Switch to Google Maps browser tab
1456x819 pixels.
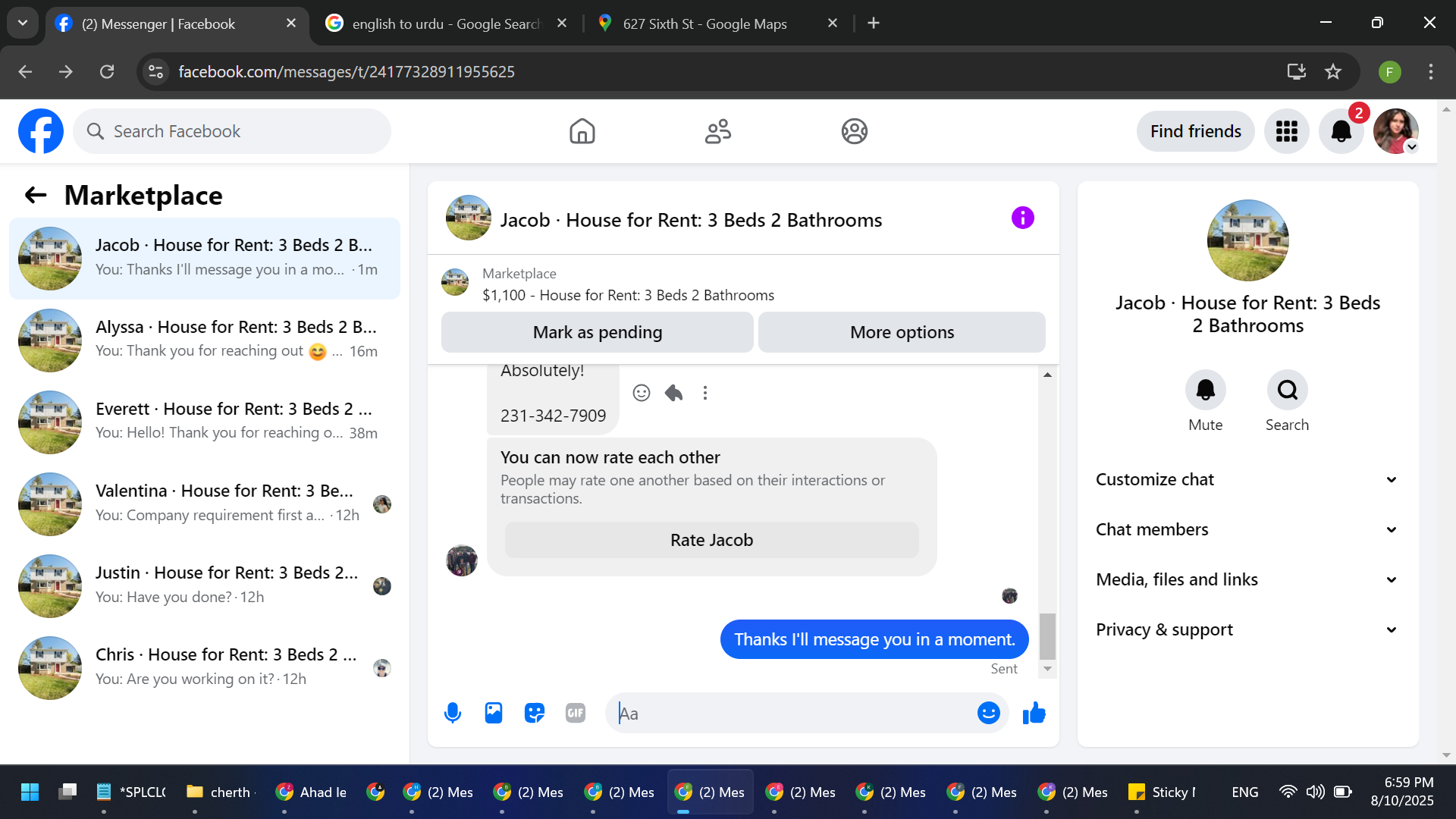pos(704,24)
